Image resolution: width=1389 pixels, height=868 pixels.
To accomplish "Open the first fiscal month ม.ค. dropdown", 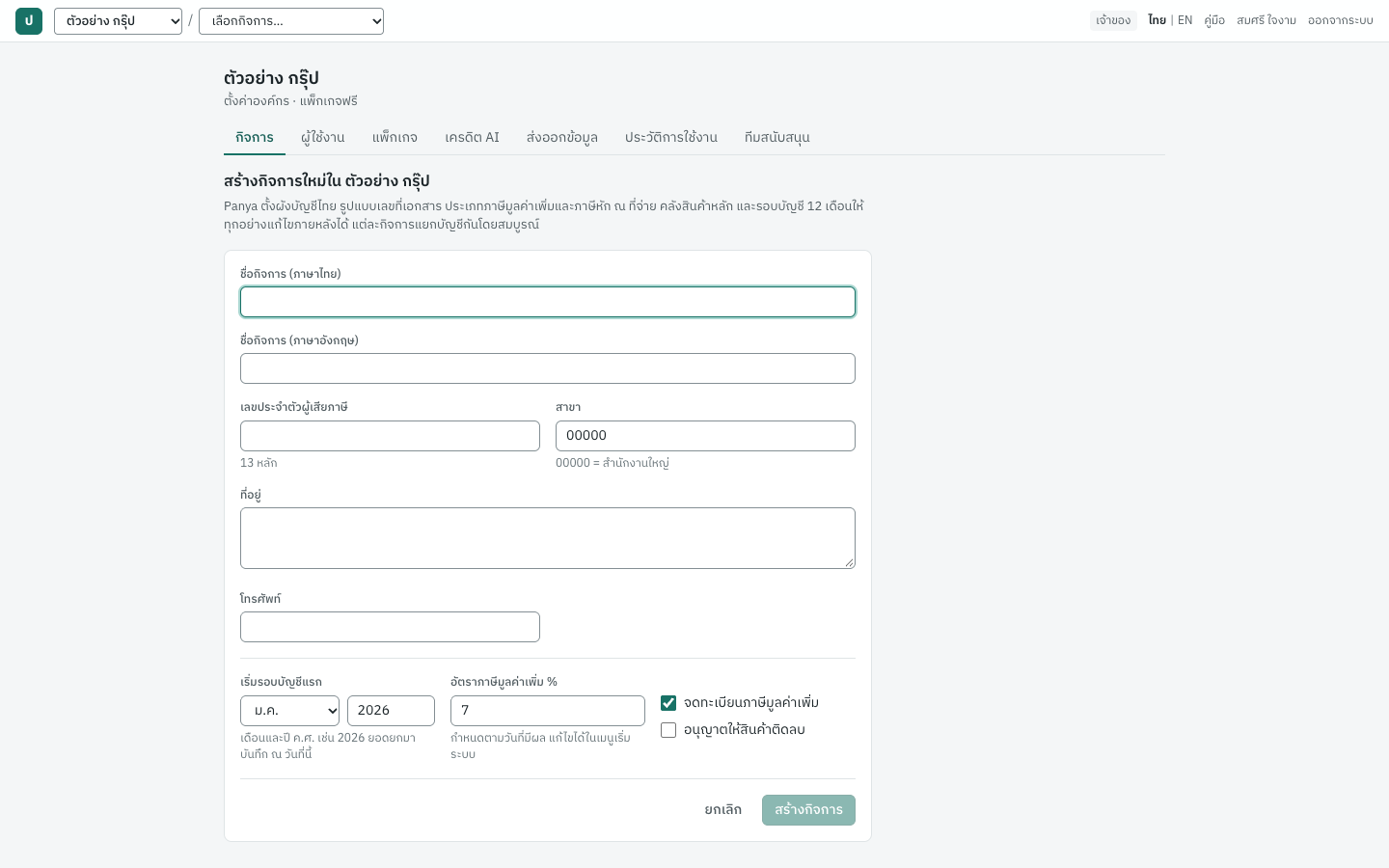I will 289,711.
